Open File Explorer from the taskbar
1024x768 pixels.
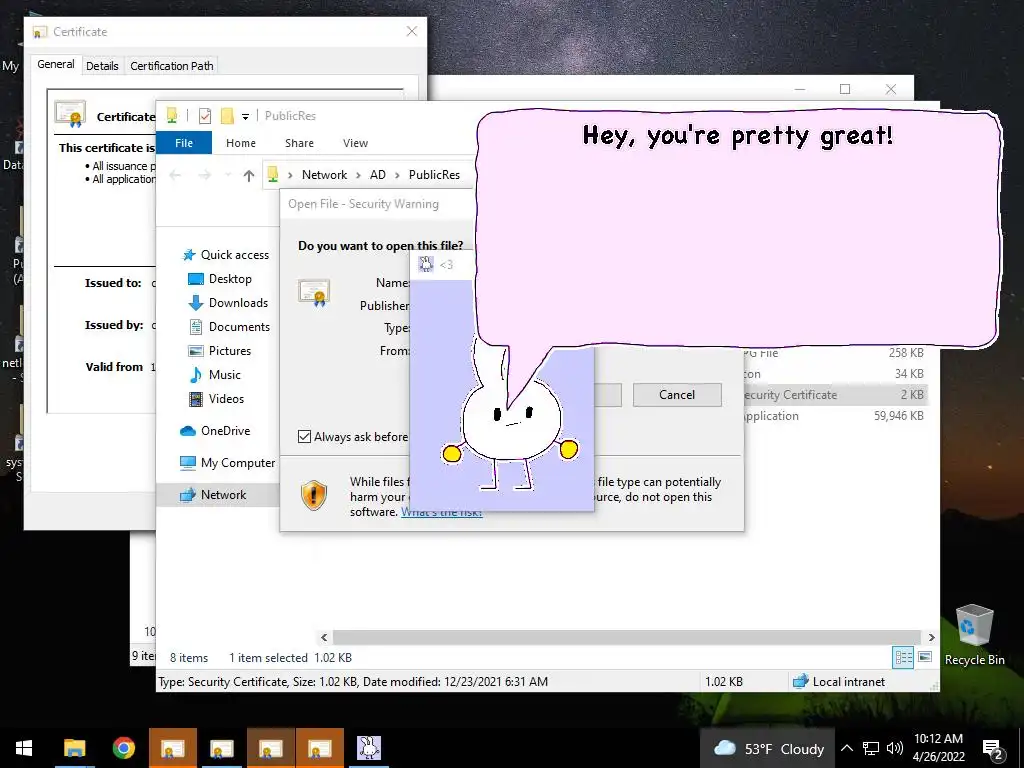(74, 748)
